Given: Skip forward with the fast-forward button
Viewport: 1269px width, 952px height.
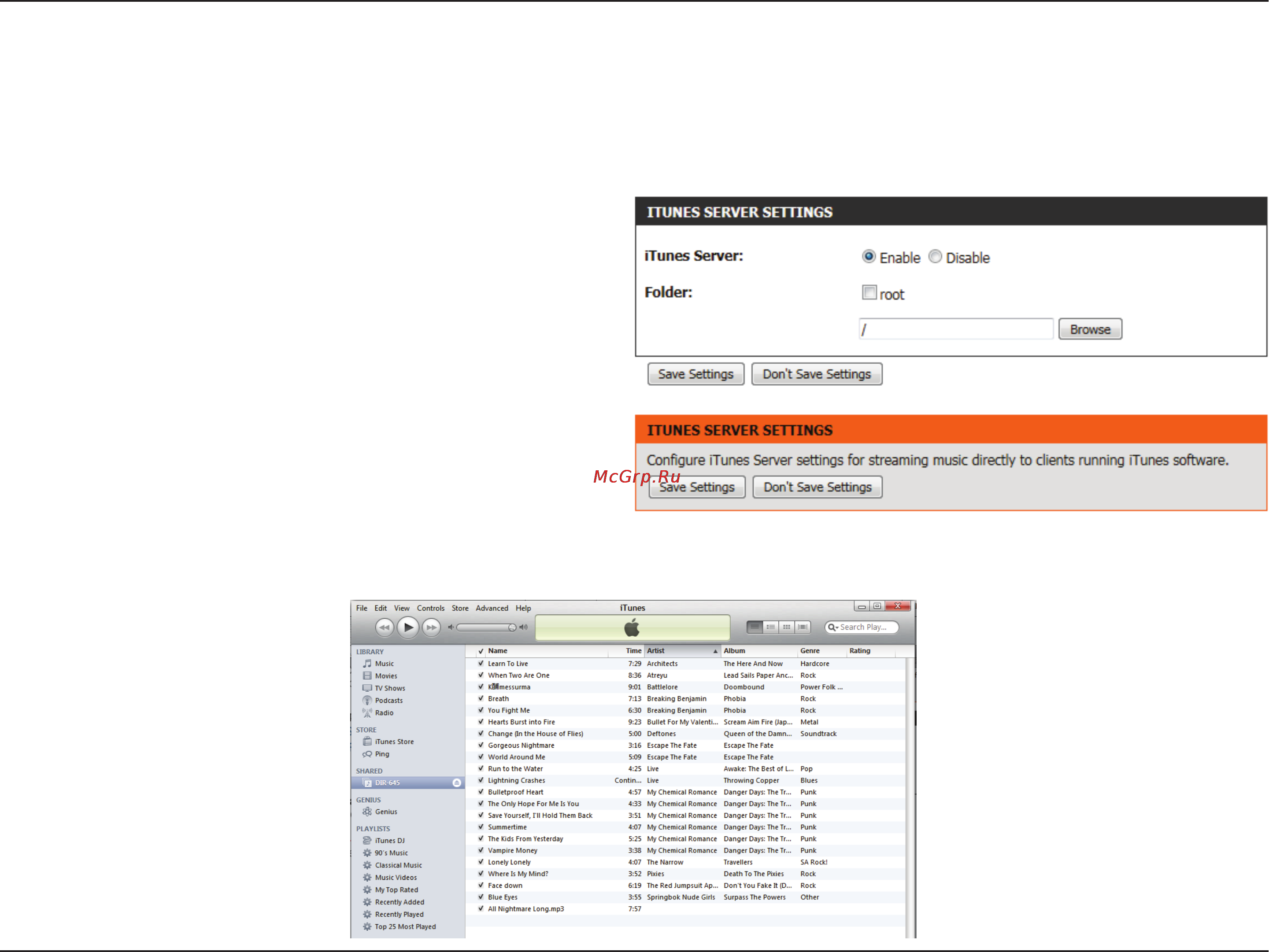Looking at the screenshot, I should [x=431, y=627].
